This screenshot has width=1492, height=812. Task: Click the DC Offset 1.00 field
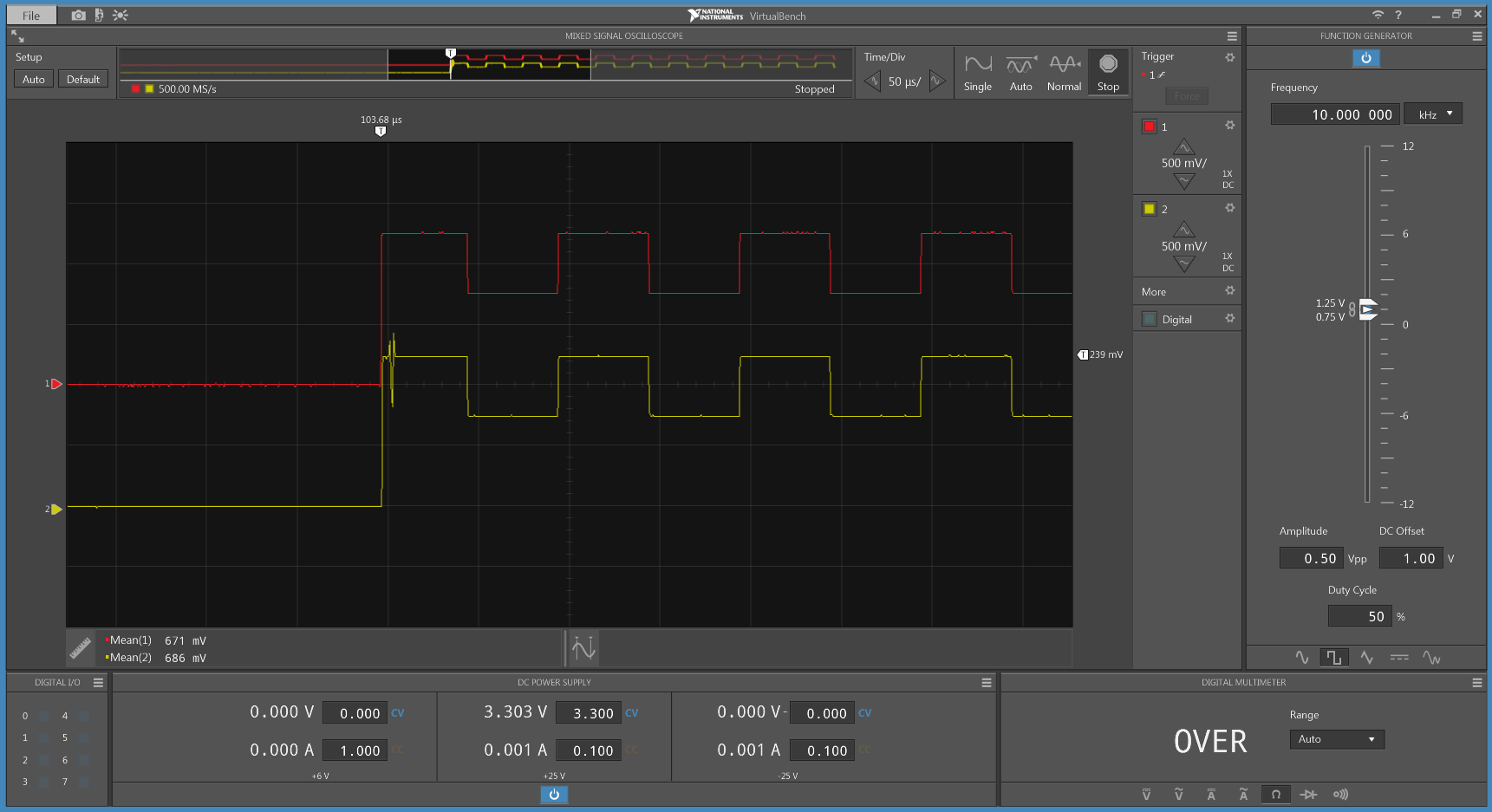pos(1411,559)
